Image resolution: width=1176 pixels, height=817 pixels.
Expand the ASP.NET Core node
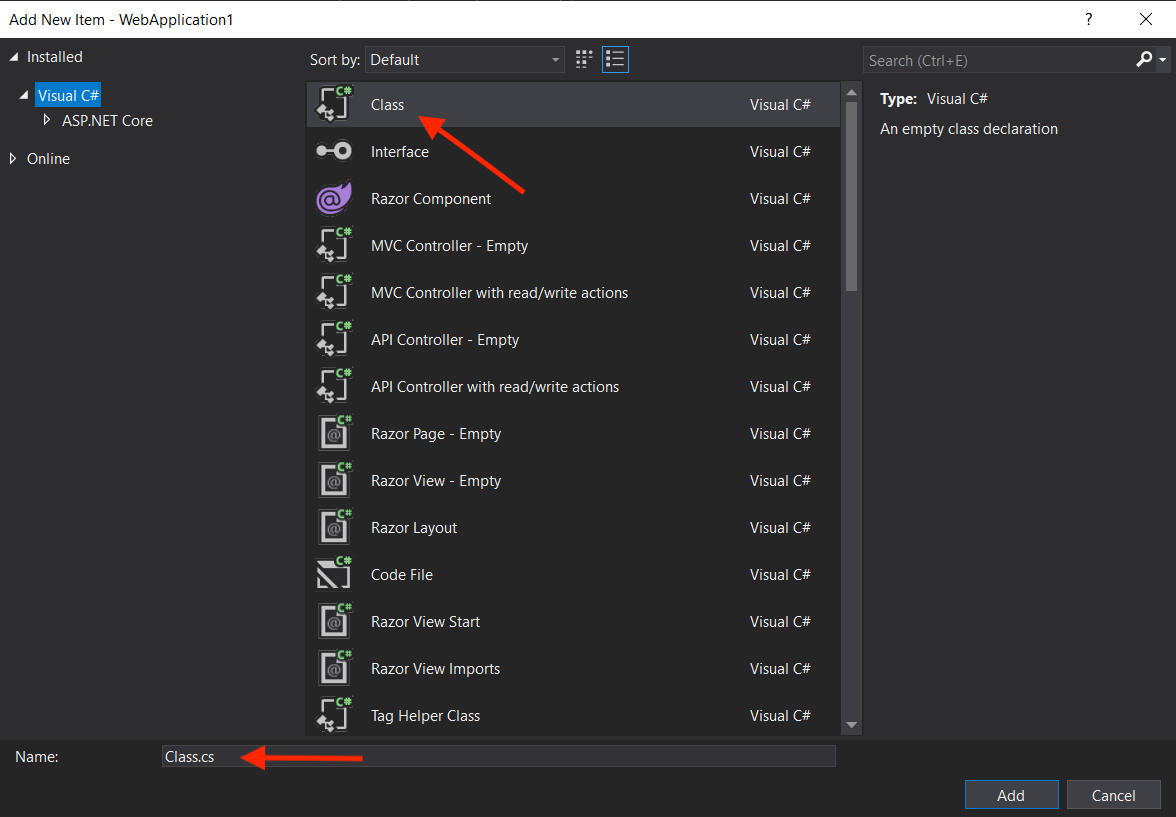45,120
